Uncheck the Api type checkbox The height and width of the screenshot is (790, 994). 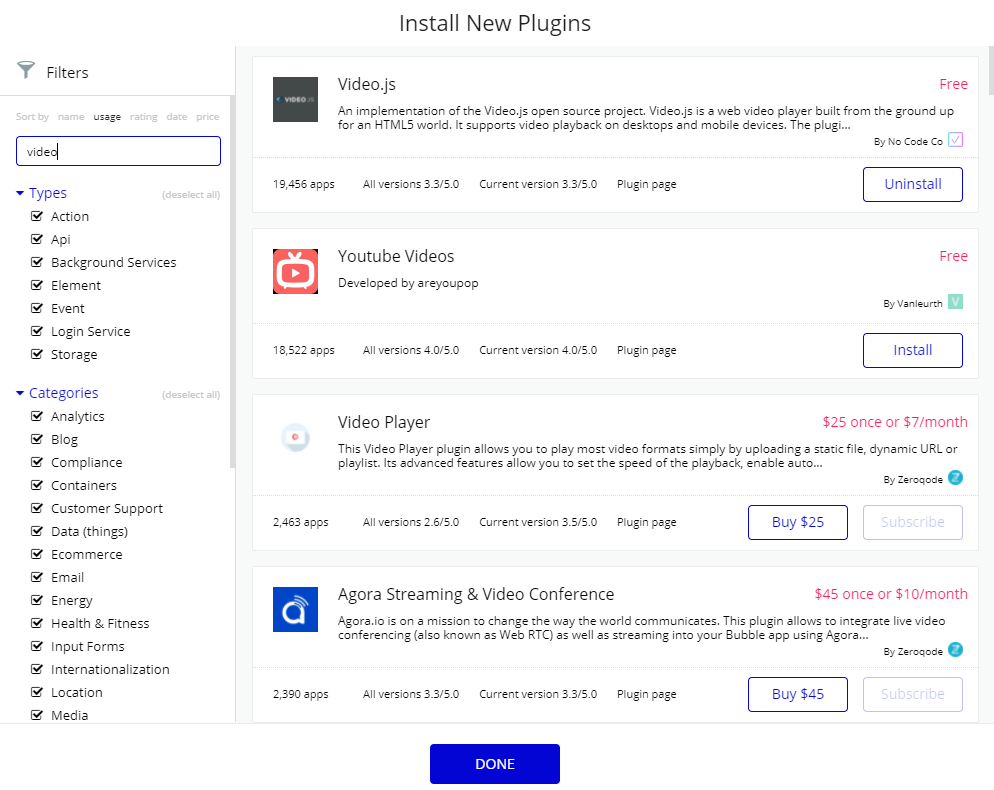[37, 239]
